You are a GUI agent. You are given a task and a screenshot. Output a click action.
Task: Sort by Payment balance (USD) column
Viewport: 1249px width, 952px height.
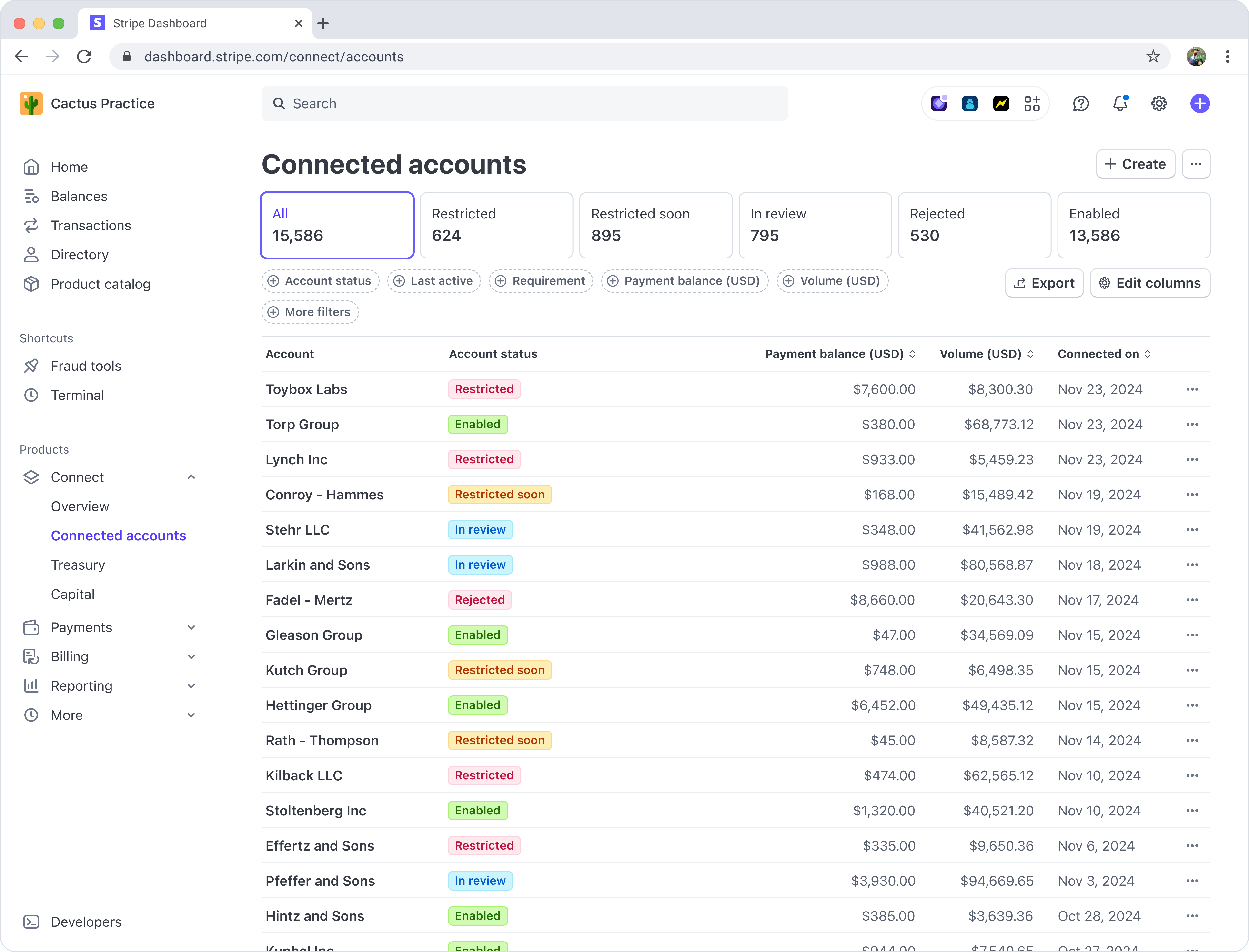[x=840, y=354]
